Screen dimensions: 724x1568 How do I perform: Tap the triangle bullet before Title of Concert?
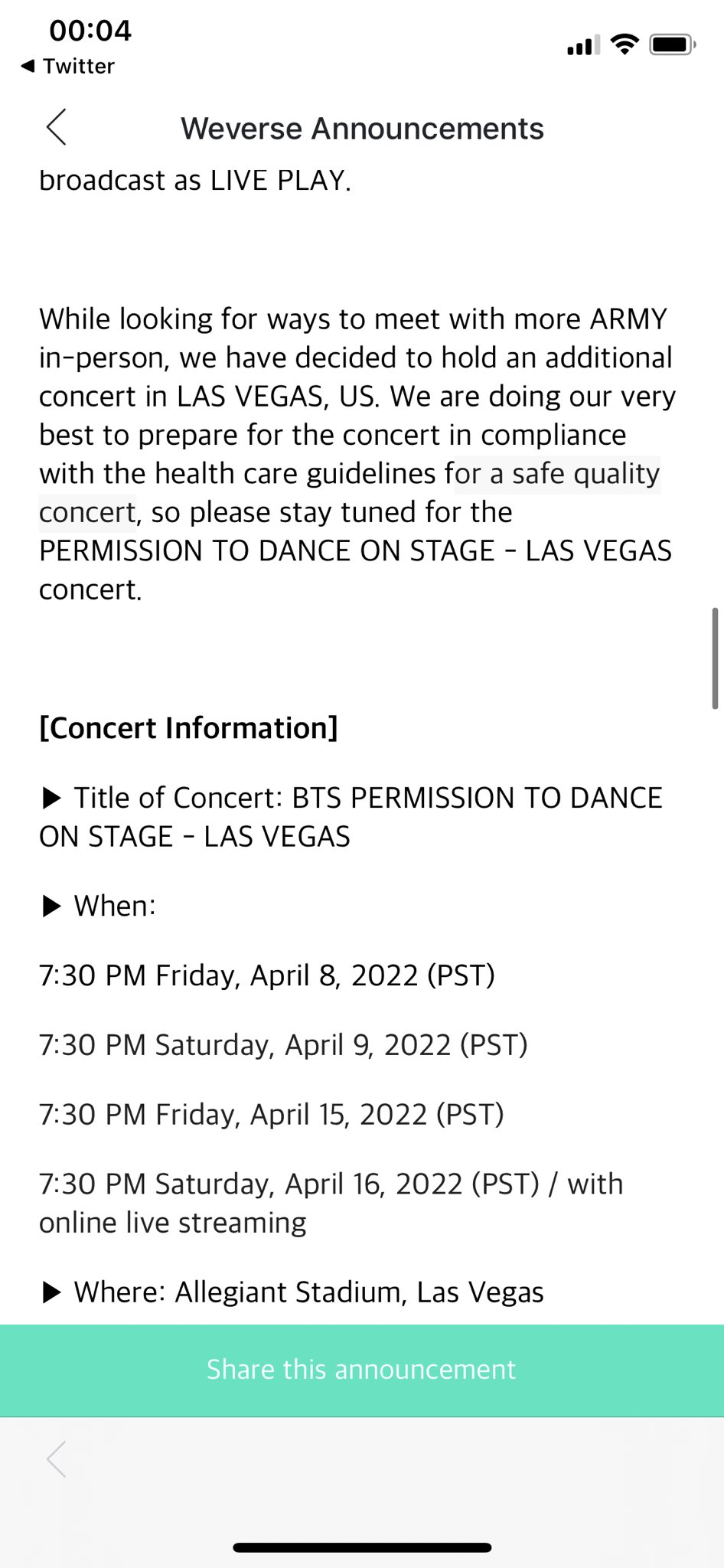coord(51,799)
